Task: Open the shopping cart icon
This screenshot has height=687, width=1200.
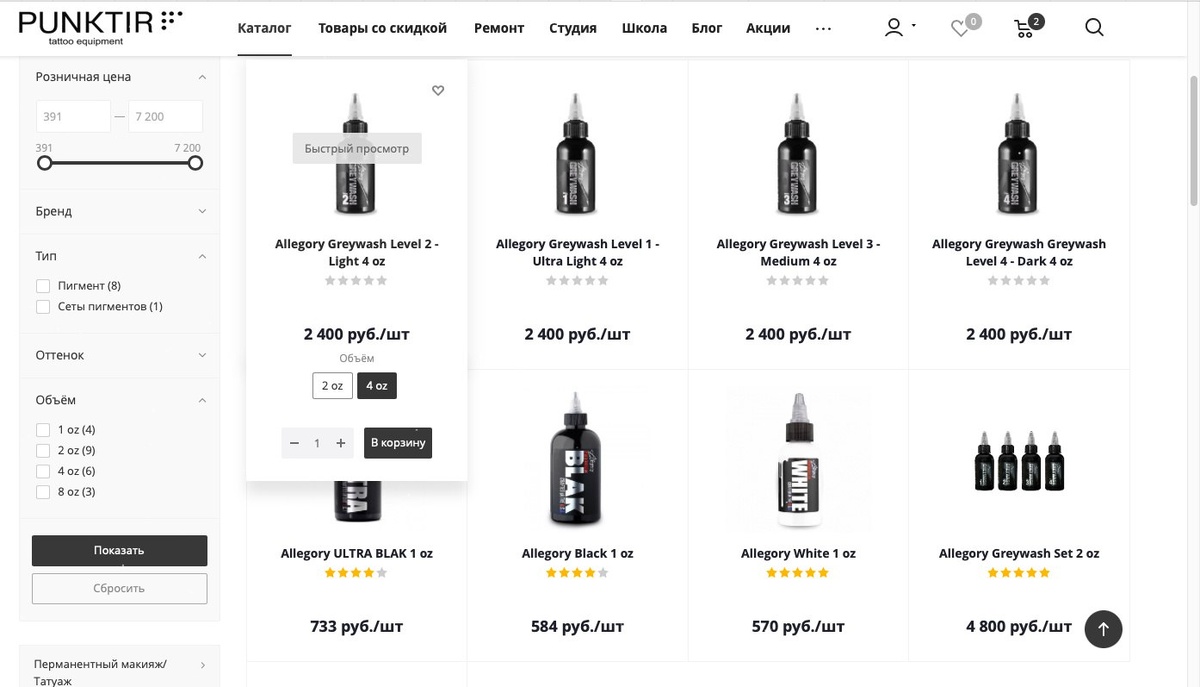Action: (1025, 28)
